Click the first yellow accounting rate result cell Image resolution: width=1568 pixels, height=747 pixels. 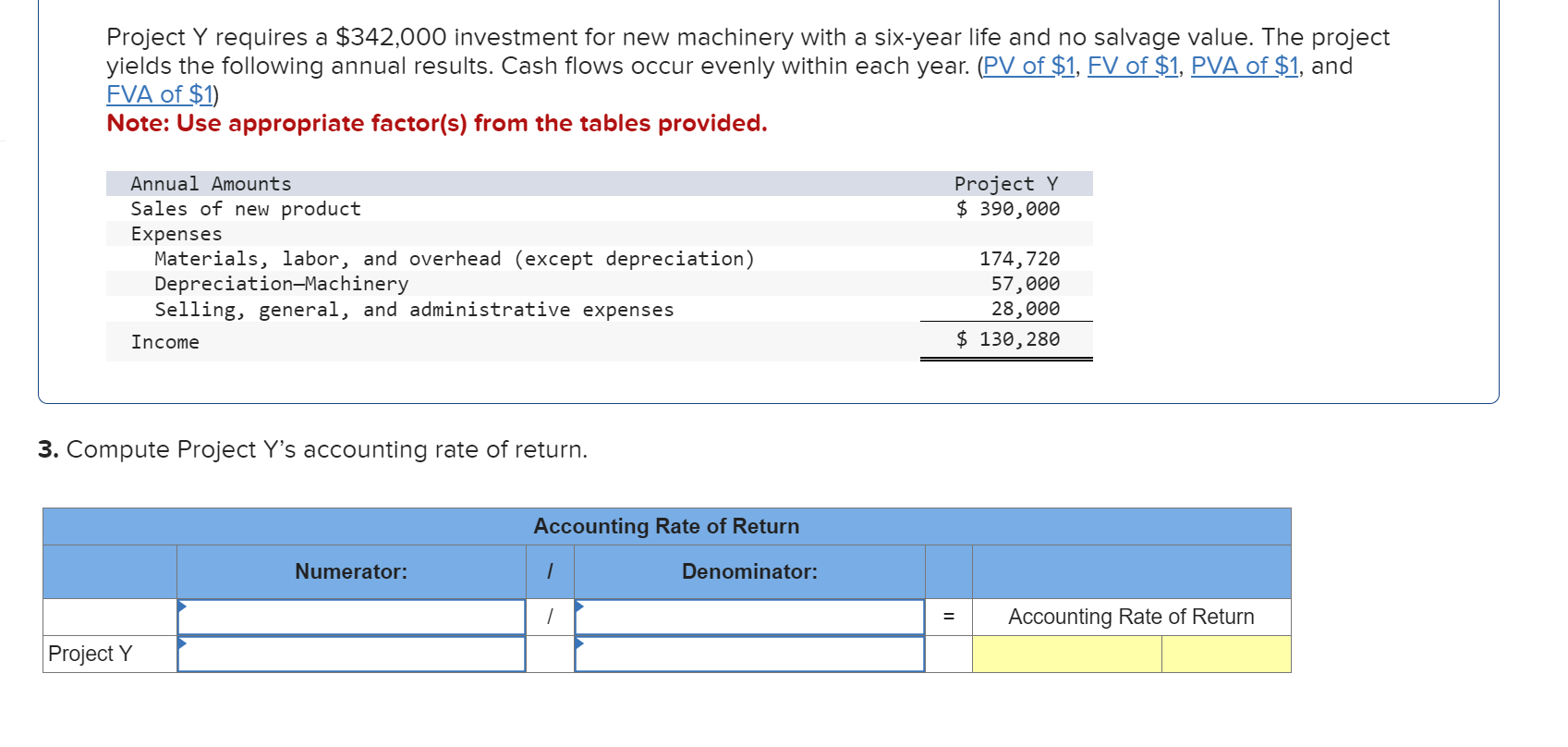coord(1066,654)
